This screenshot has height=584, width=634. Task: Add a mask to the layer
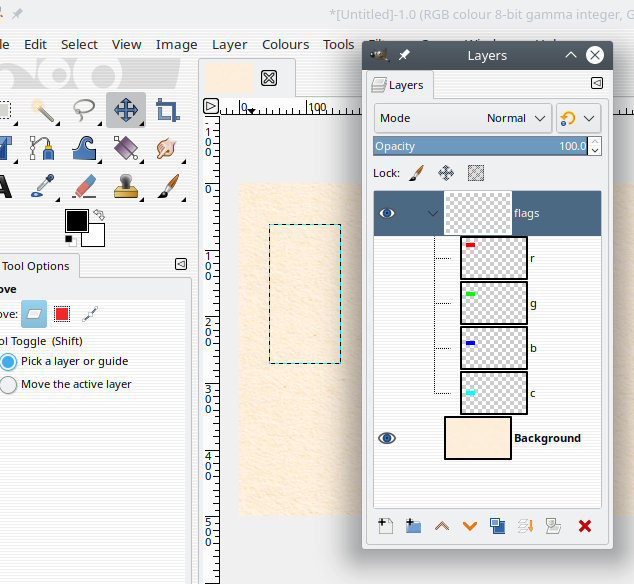pyautogui.click(x=553, y=526)
